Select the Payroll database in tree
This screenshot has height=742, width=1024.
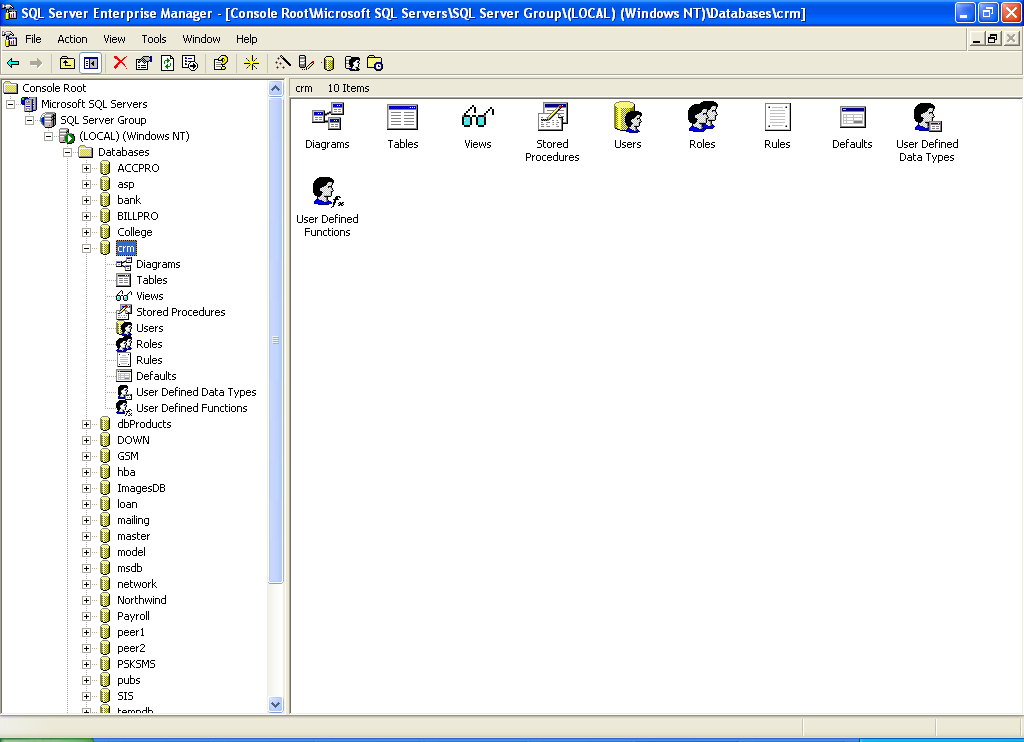[x=133, y=616]
